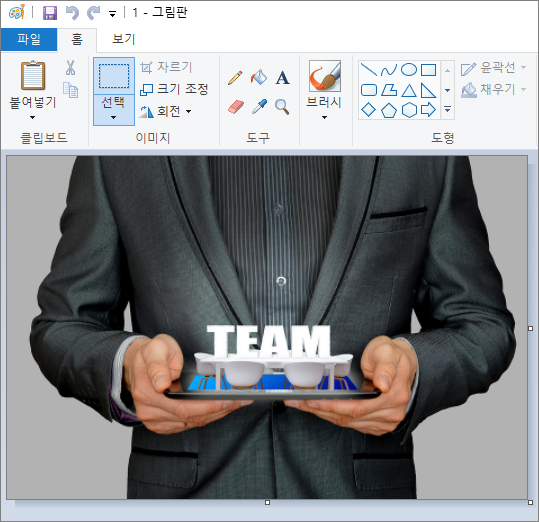This screenshot has height=522, width=539.
Task: Switch to the 보기 ribbon tab
Action: [x=123, y=39]
